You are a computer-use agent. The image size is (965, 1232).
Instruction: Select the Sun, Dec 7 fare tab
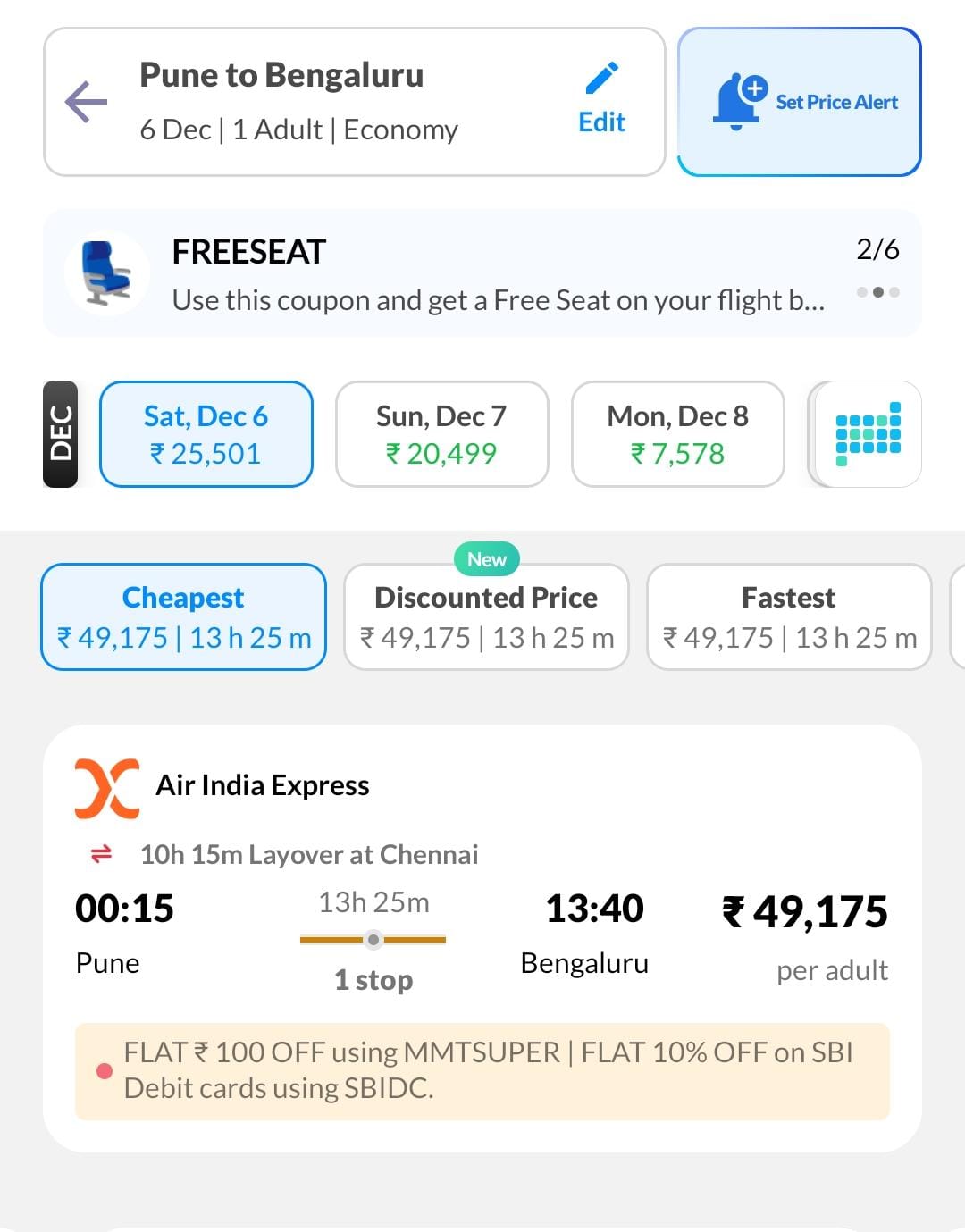(441, 434)
